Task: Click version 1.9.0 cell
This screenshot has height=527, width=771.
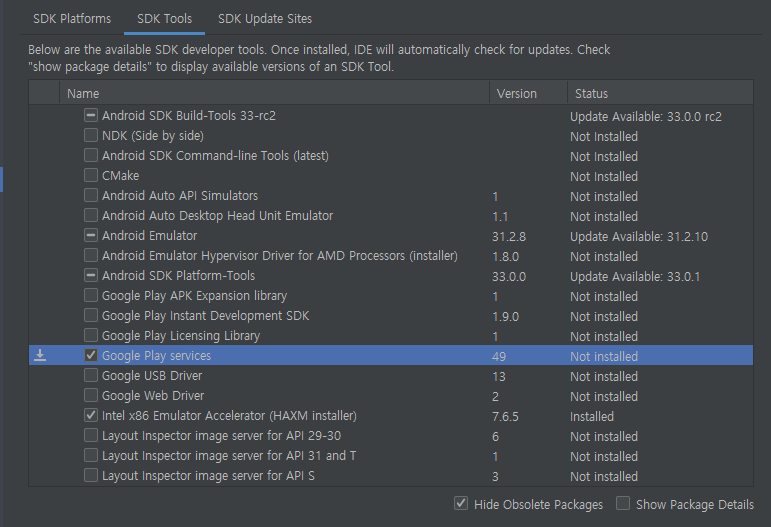Action: (505, 317)
